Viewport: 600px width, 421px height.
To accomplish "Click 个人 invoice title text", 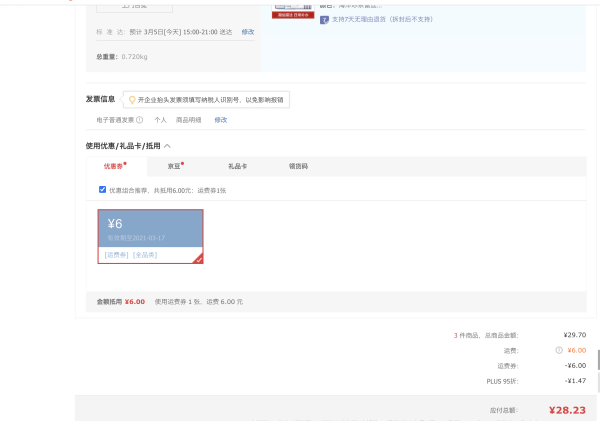I will (160, 120).
